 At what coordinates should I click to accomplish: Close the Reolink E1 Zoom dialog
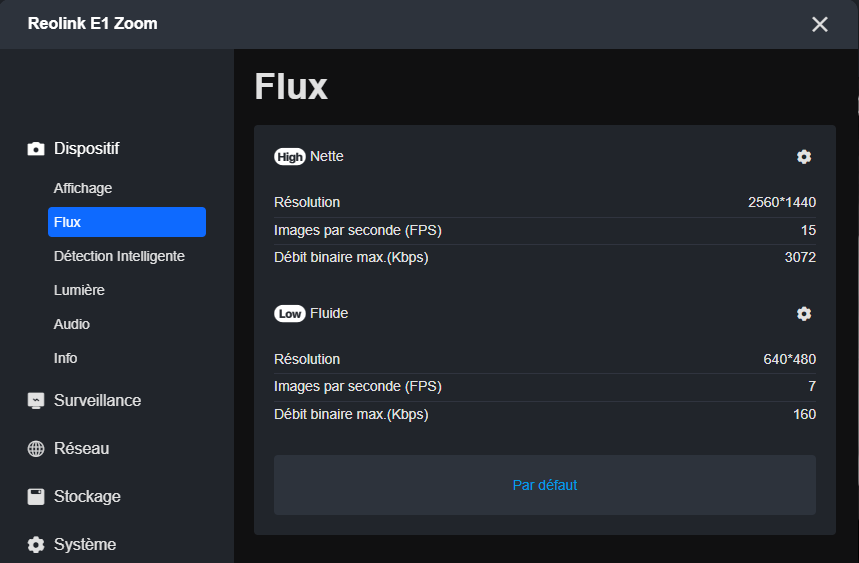click(820, 24)
